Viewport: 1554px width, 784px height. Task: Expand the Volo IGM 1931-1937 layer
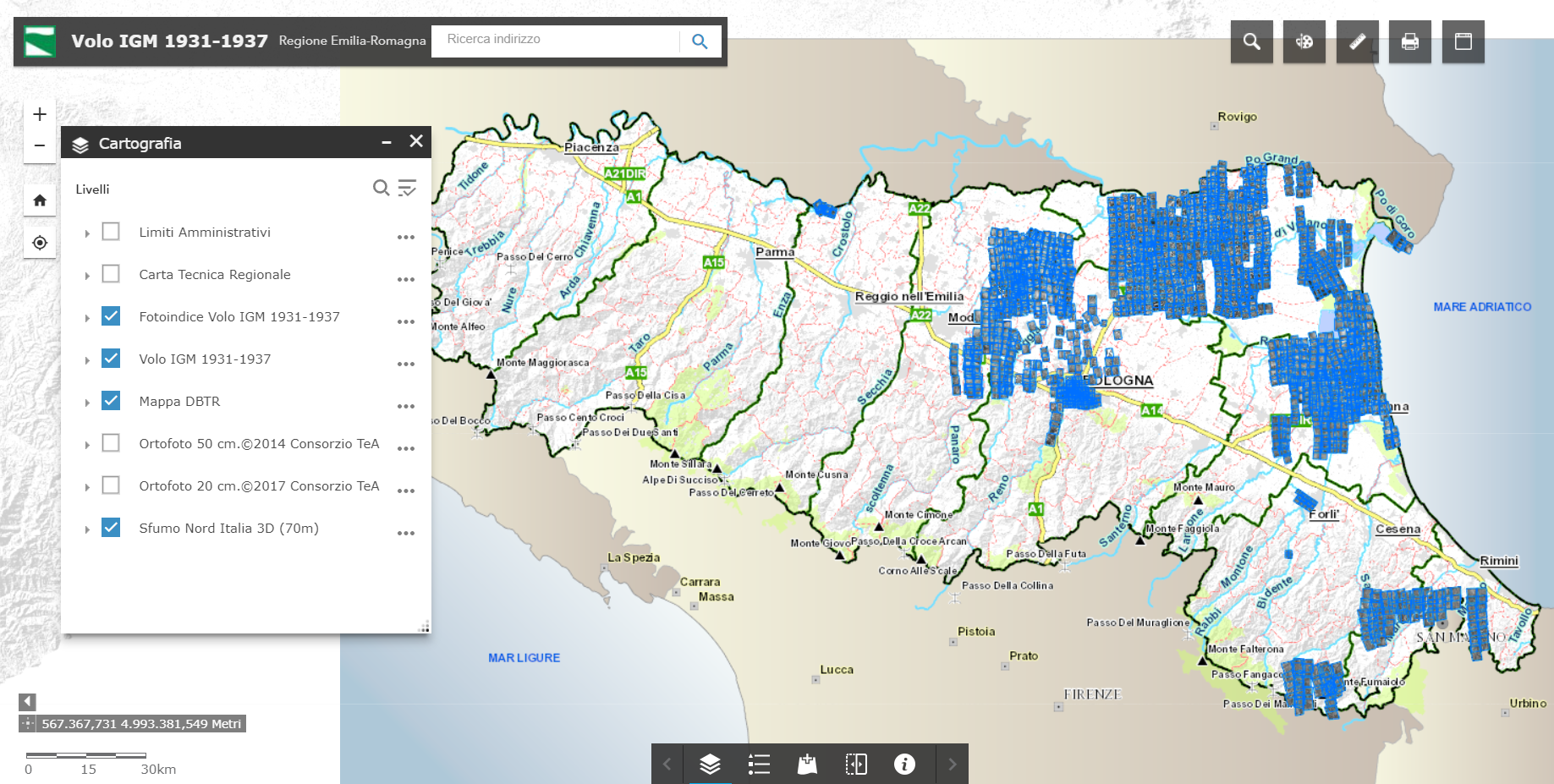[x=87, y=360]
